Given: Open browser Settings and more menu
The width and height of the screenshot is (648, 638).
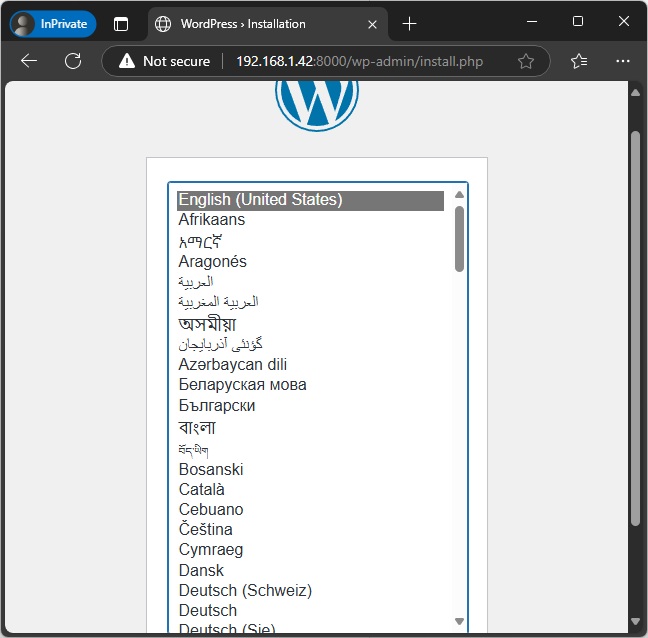Looking at the screenshot, I should pyautogui.click(x=623, y=61).
